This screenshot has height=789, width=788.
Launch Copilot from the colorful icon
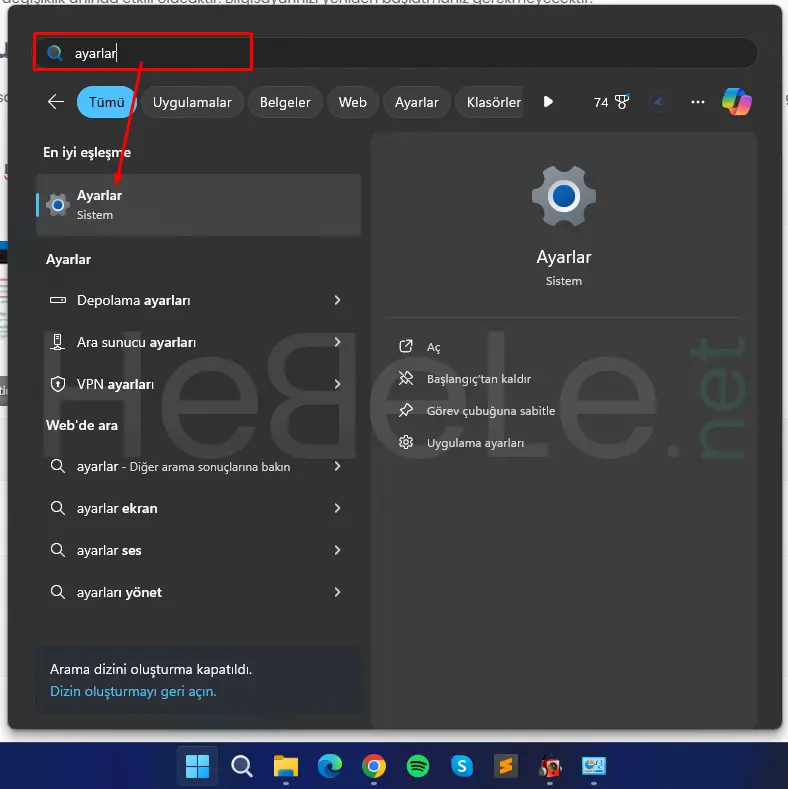737,101
